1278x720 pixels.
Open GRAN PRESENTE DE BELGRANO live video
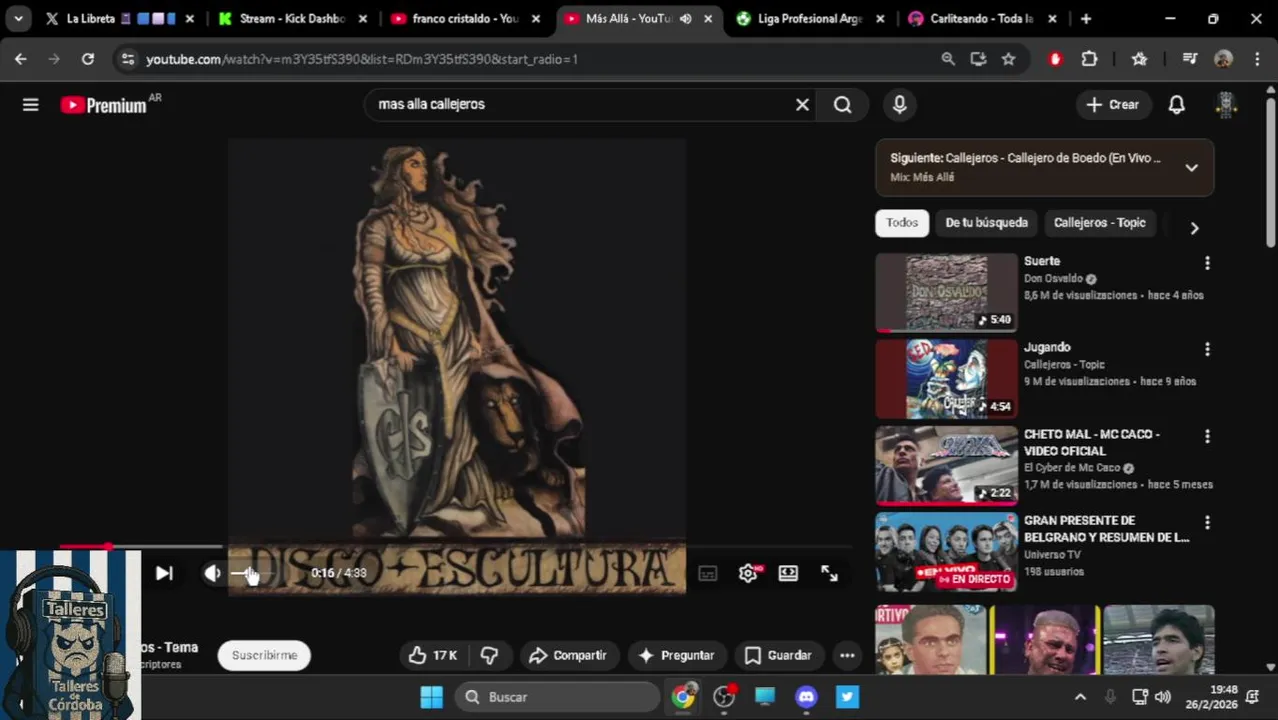(x=946, y=551)
